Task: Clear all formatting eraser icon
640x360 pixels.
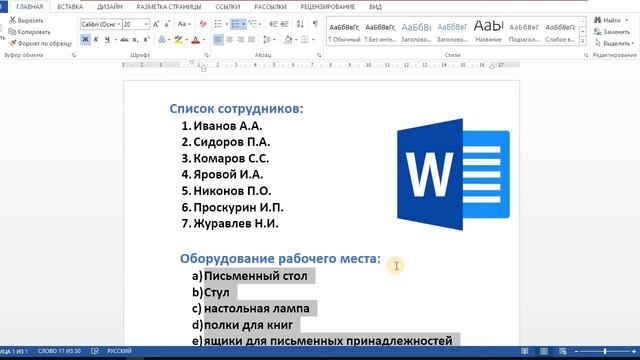Action: pyautogui.click(x=203, y=24)
